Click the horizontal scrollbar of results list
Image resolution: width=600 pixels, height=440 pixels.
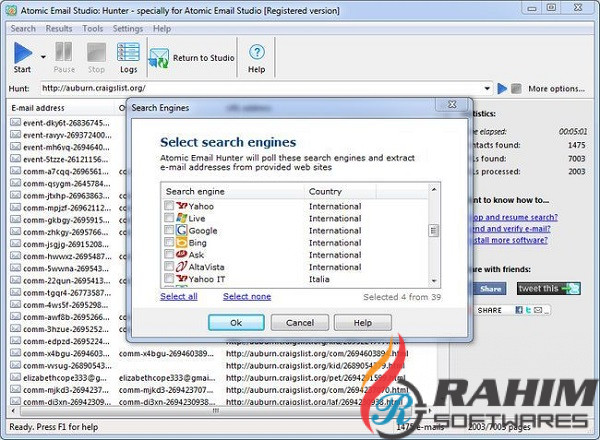[215, 411]
